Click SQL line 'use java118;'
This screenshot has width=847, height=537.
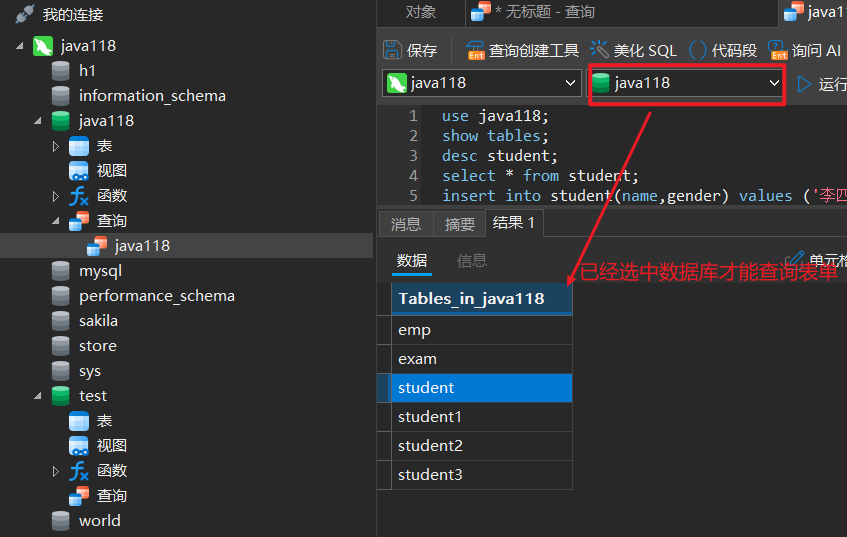pyautogui.click(x=495, y=116)
